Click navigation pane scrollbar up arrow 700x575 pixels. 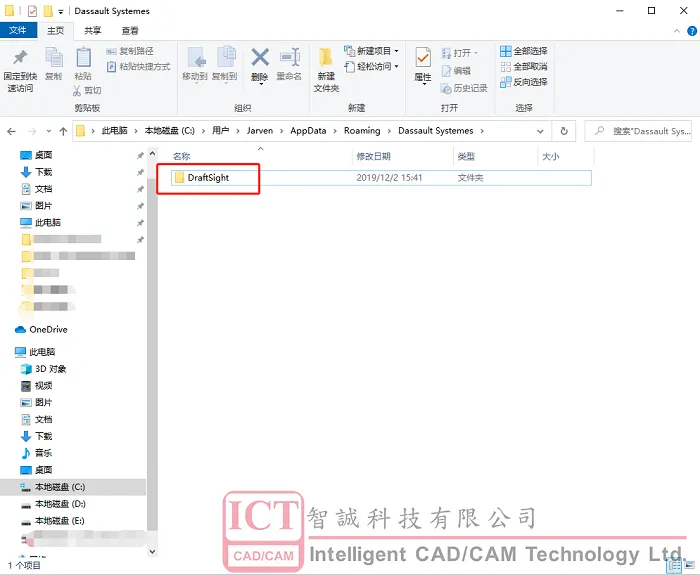coord(152,154)
